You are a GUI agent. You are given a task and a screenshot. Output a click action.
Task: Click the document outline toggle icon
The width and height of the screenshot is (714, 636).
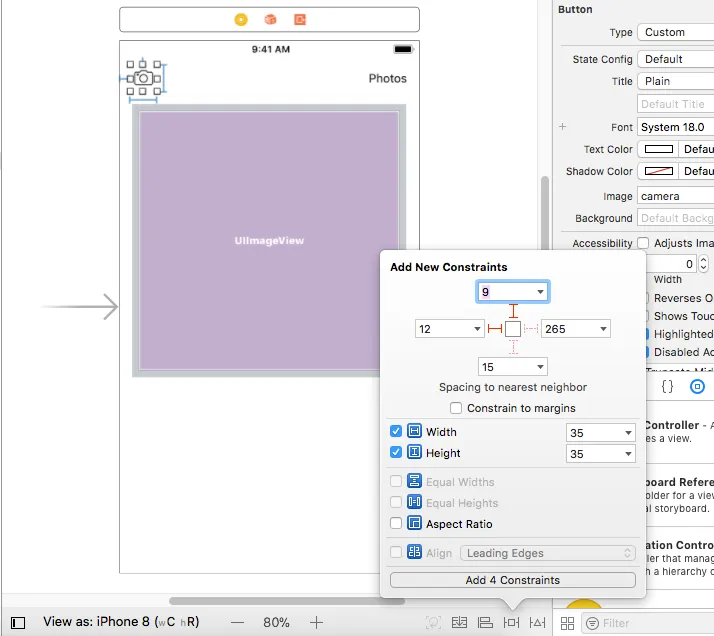point(18,622)
